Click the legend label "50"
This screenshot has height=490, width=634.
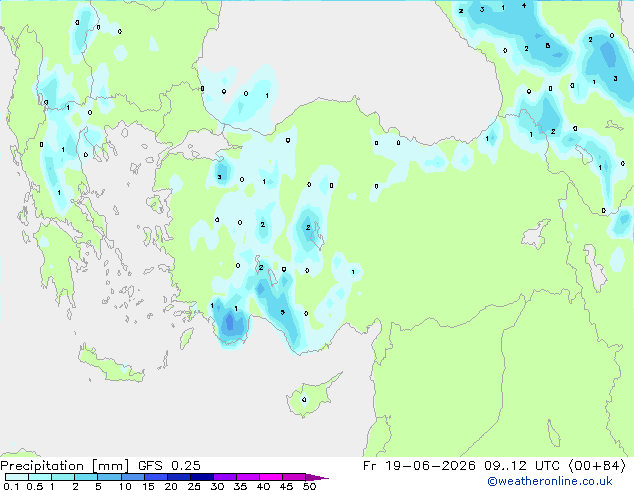pos(310,486)
